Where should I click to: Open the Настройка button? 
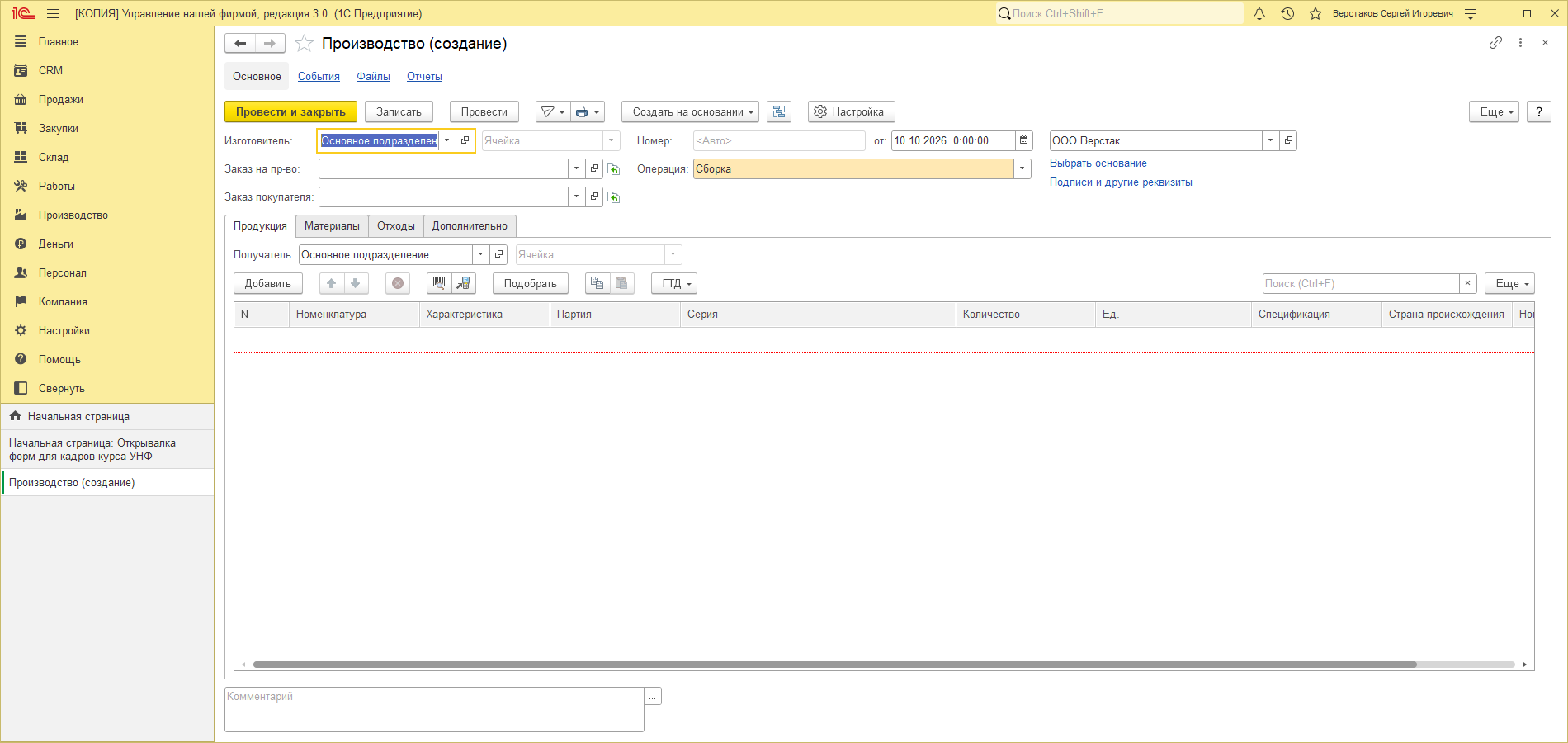851,111
